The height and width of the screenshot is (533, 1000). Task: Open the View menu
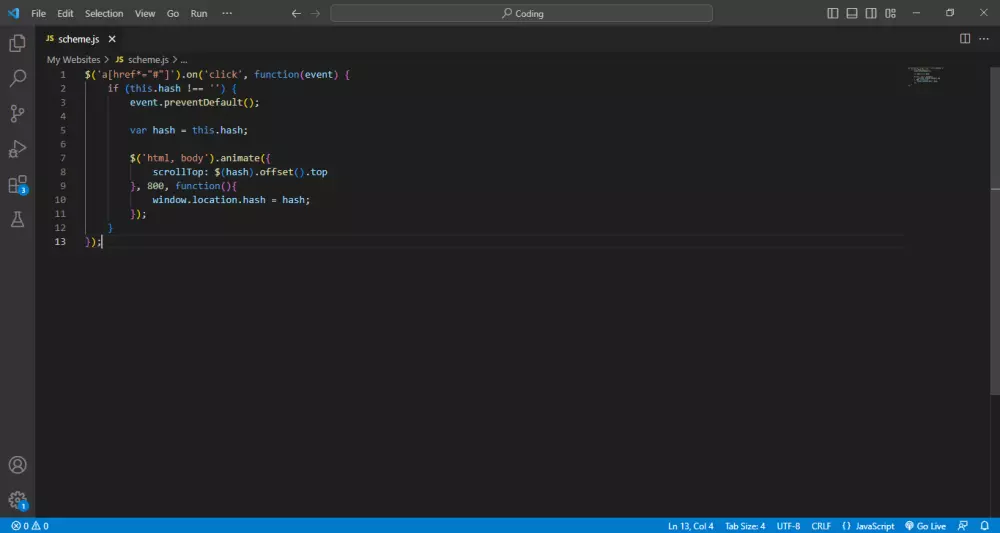click(x=145, y=13)
